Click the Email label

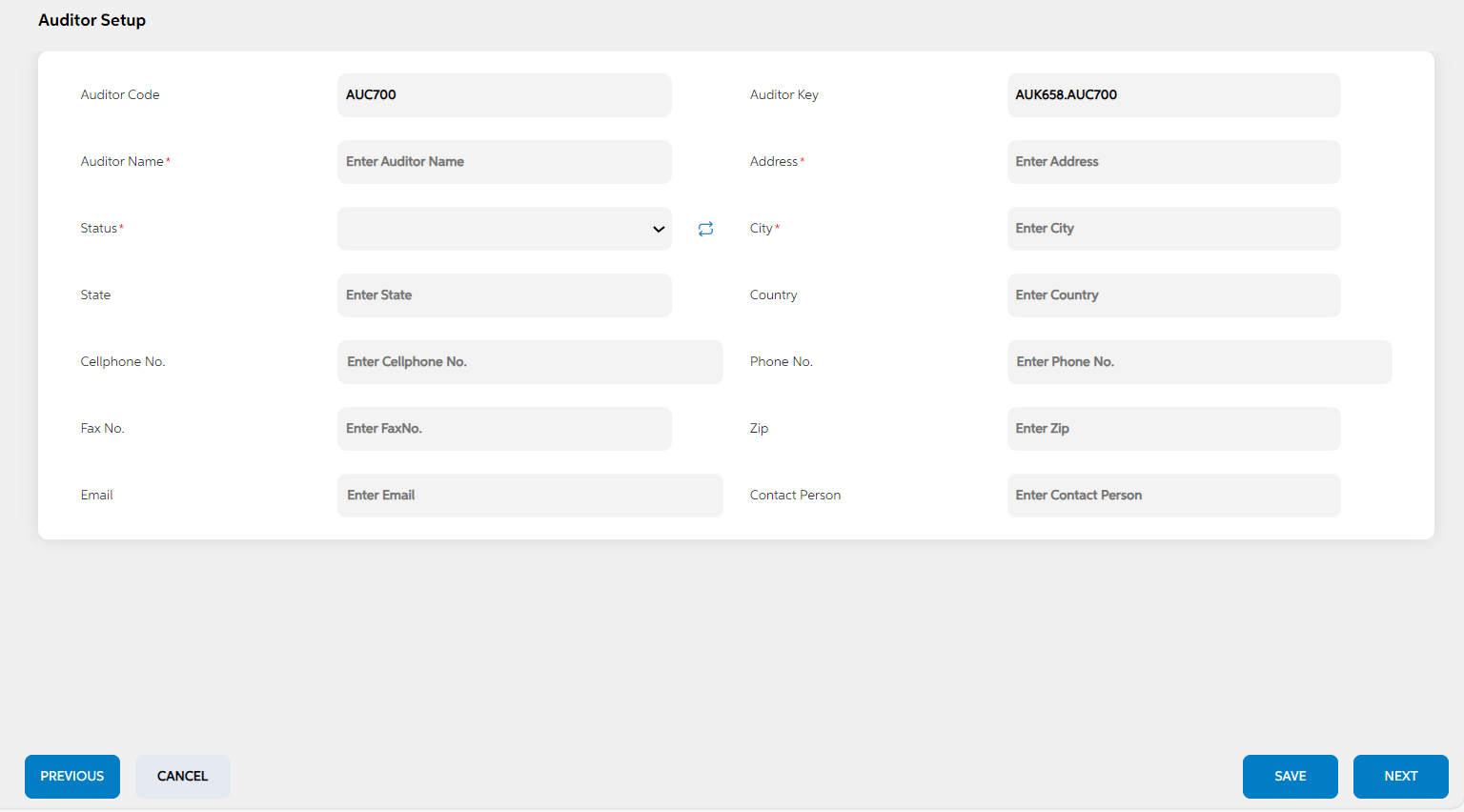97,496
